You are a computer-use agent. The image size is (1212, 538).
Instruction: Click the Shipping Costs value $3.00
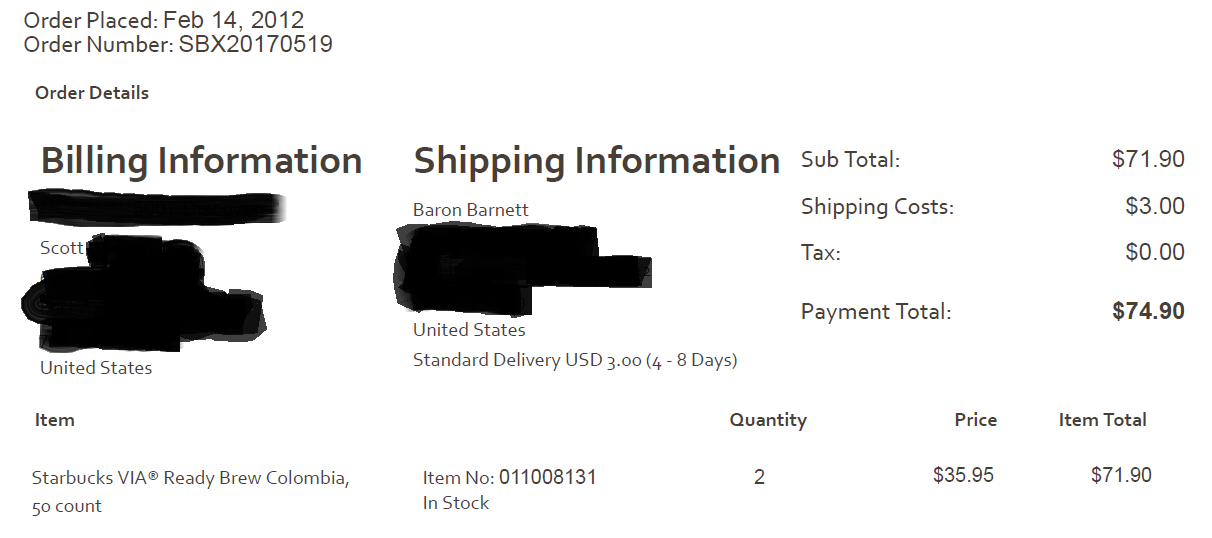(x=1155, y=206)
